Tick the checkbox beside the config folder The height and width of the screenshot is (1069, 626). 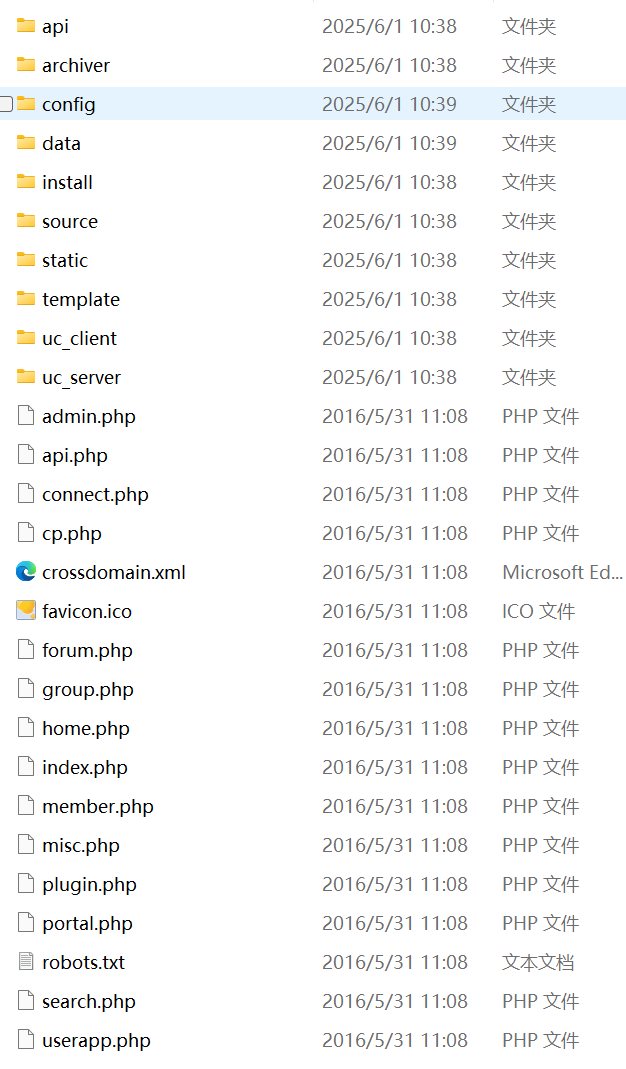pyautogui.click(x=6, y=104)
